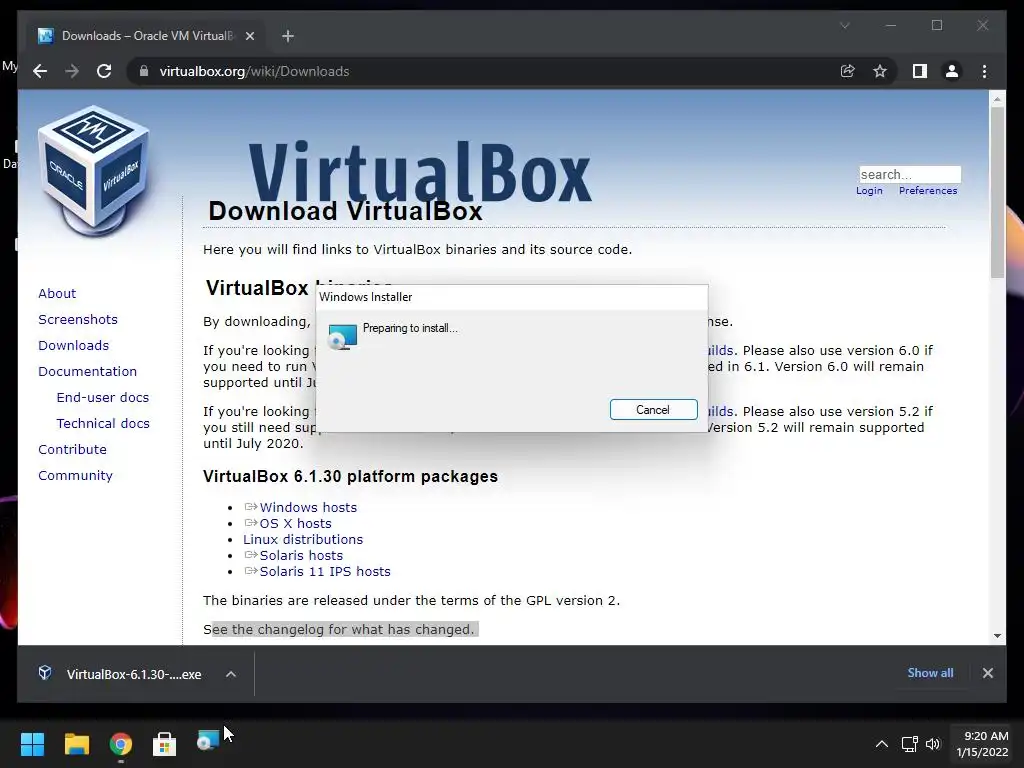Open the clock showing 9:20 AM

(x=983, y=744)
